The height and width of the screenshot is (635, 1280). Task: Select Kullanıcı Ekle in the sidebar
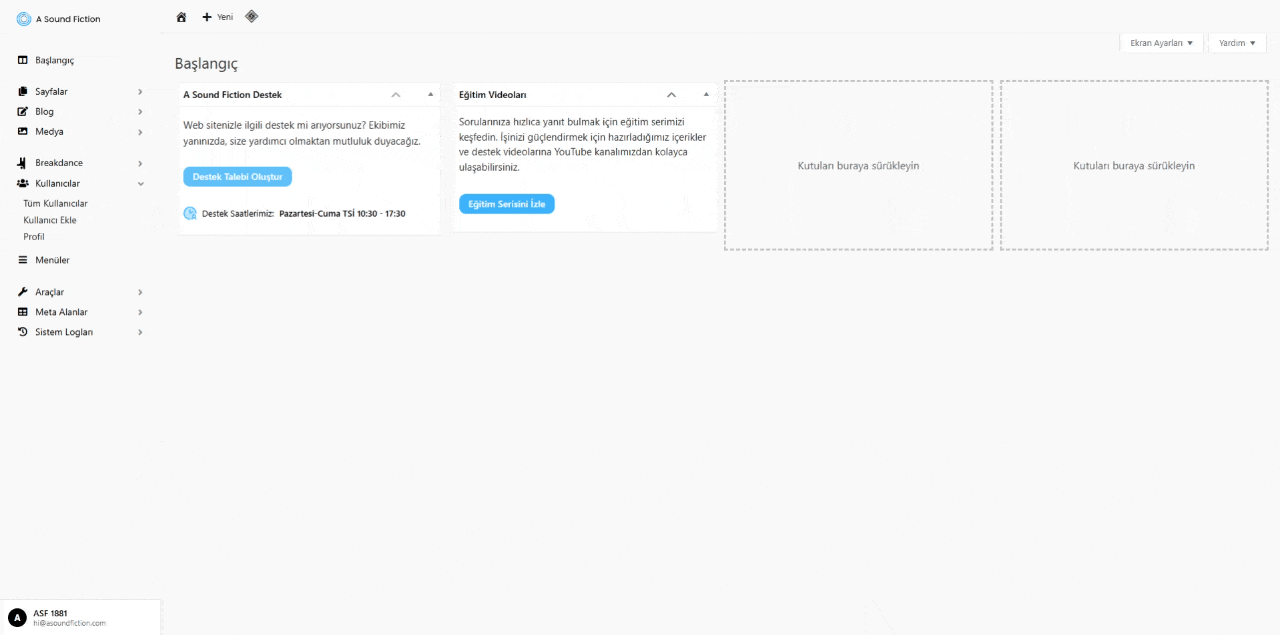(x=50, y=220)
